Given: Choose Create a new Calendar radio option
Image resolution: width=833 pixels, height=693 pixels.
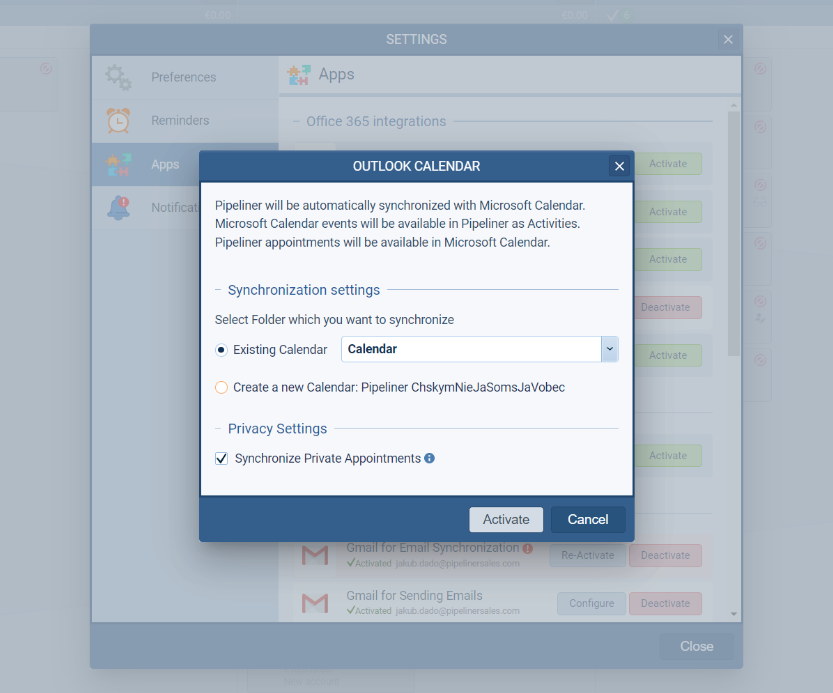Looking at the screenshot, I should pyautogui.click(x=221, y=387).
